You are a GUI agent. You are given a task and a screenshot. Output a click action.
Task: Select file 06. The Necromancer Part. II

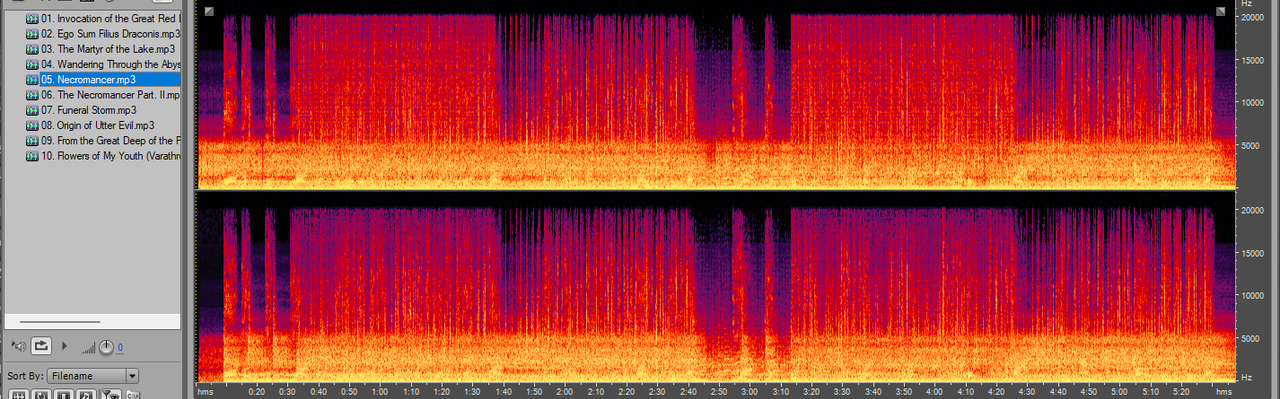click(110, 95)
